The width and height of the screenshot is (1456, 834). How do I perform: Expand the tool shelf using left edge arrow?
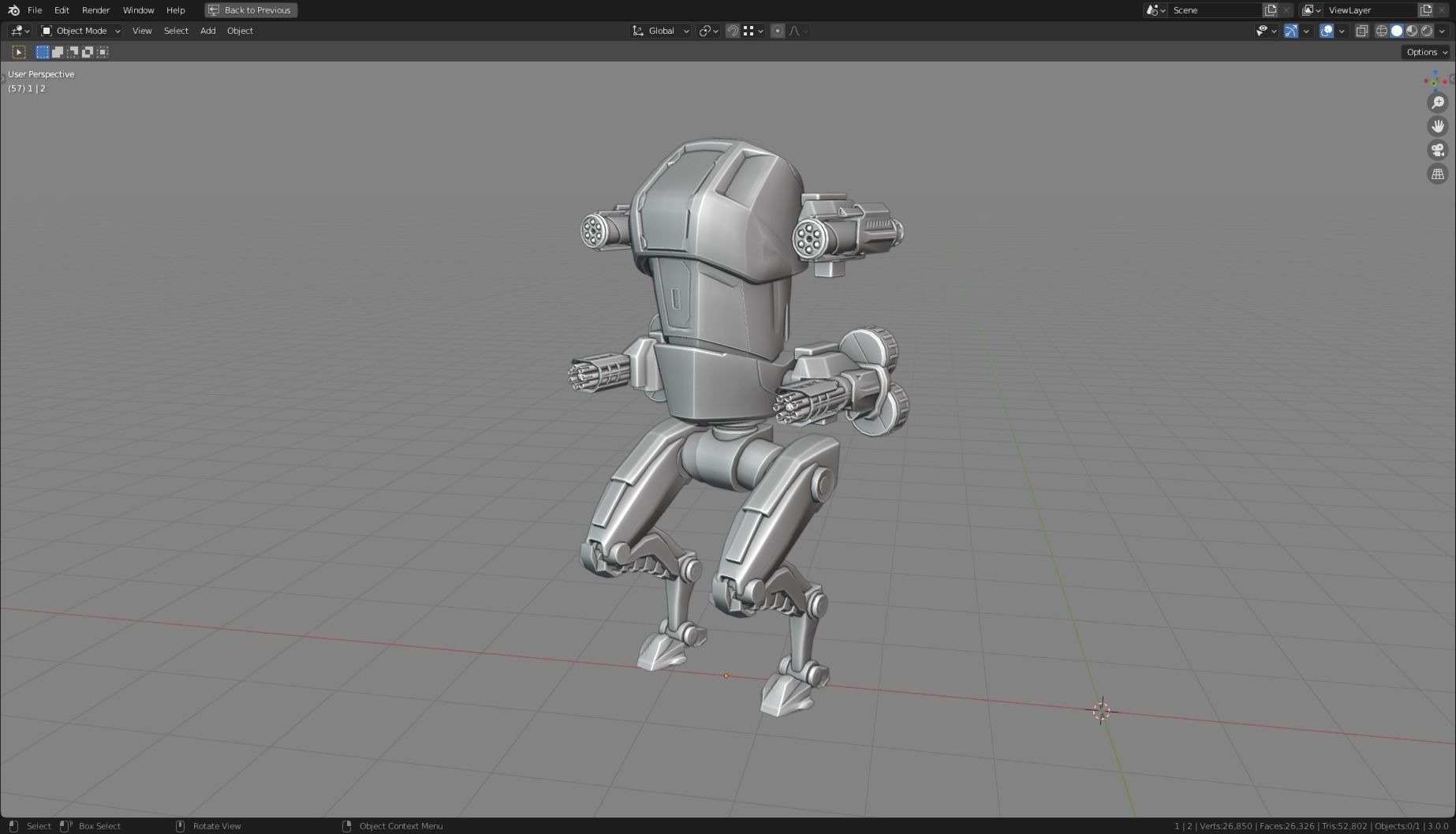2,79
